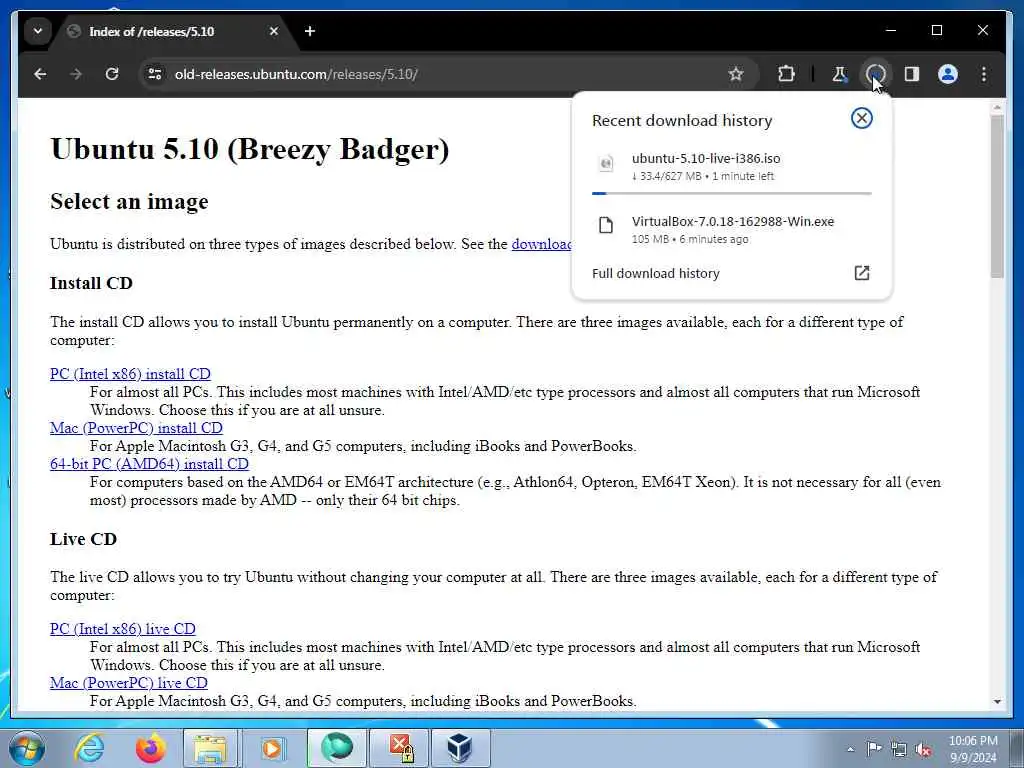Viewport: 1024px width, 768px height.
Task: Go back to the previous page
Action: coord(40,74)
